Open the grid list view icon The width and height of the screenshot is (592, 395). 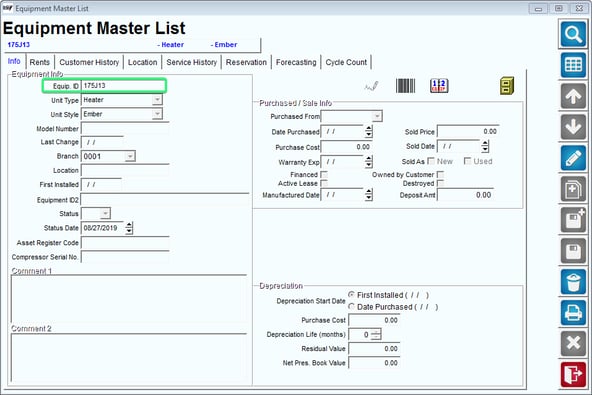(x=573, y=65)
